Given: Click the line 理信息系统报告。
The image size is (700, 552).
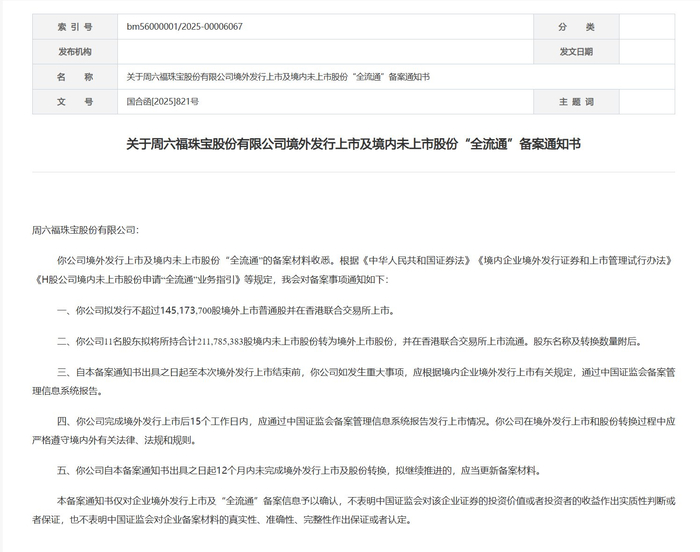Looking at the screenshot, I should pos(67,391).
